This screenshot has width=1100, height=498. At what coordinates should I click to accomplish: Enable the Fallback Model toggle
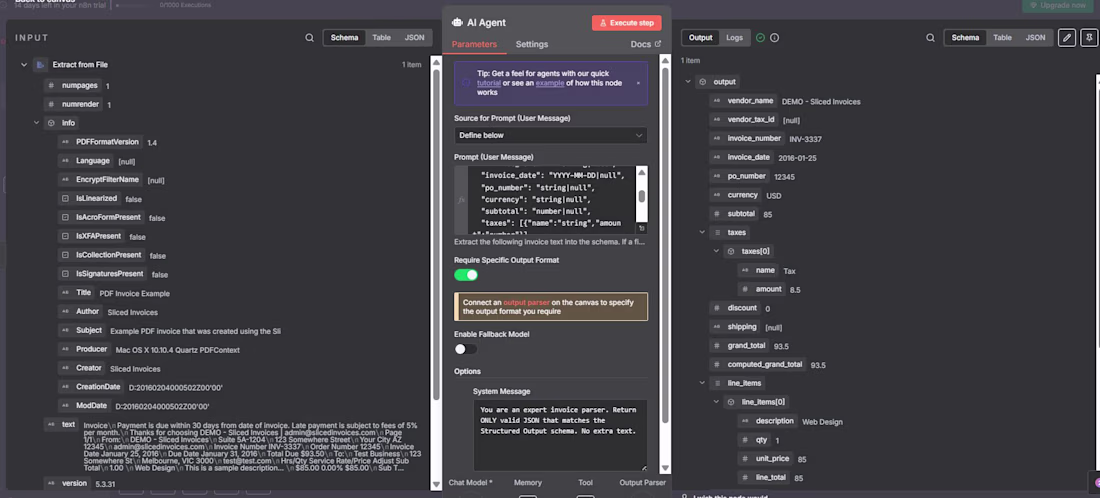[466, 349]
